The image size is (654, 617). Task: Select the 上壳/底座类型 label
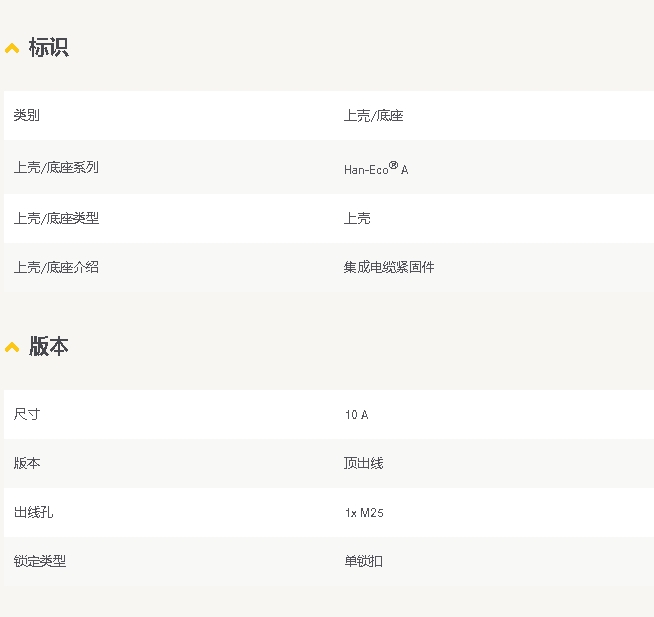pos(56,218)
